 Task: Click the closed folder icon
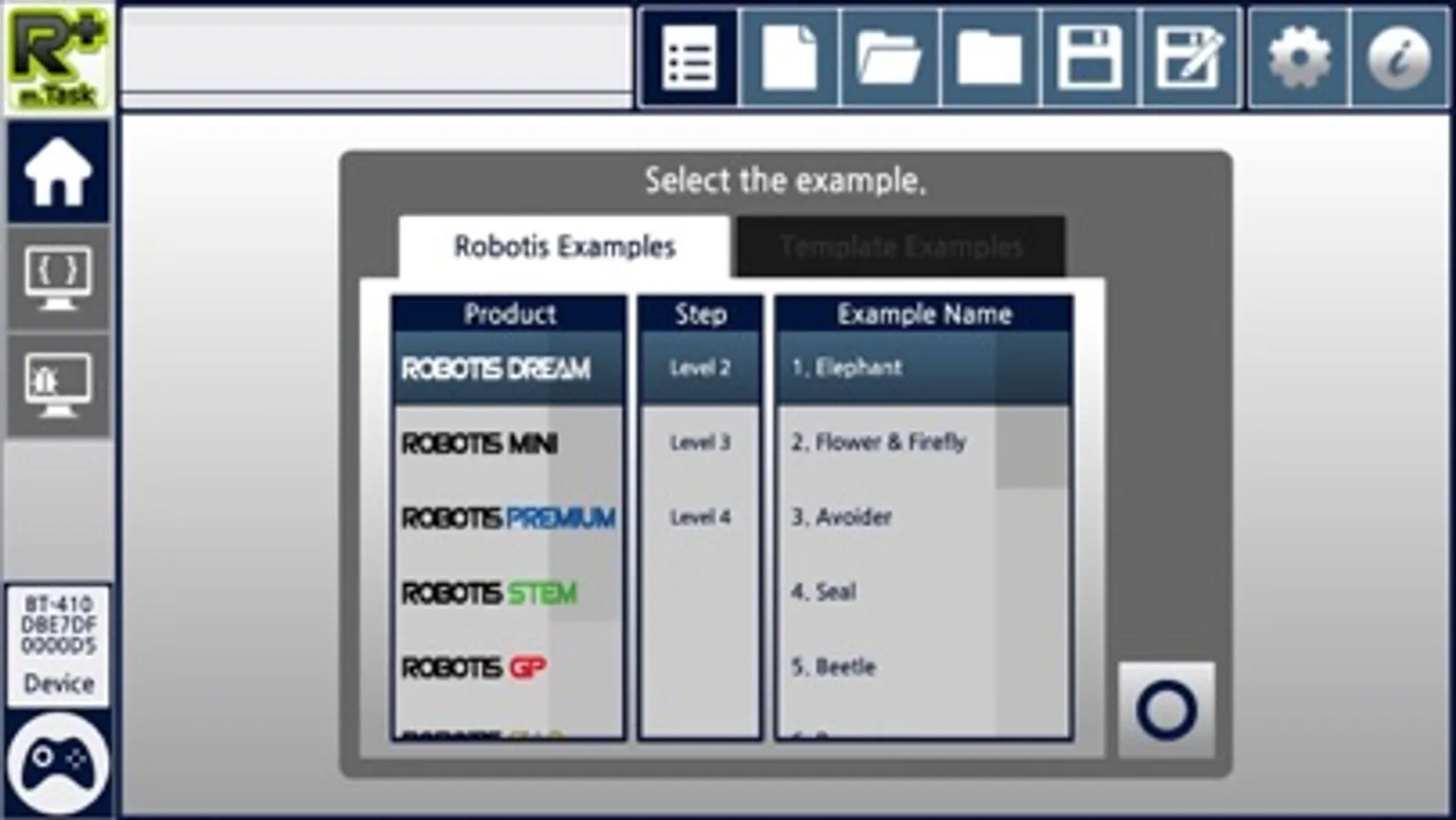click(989, 57)
